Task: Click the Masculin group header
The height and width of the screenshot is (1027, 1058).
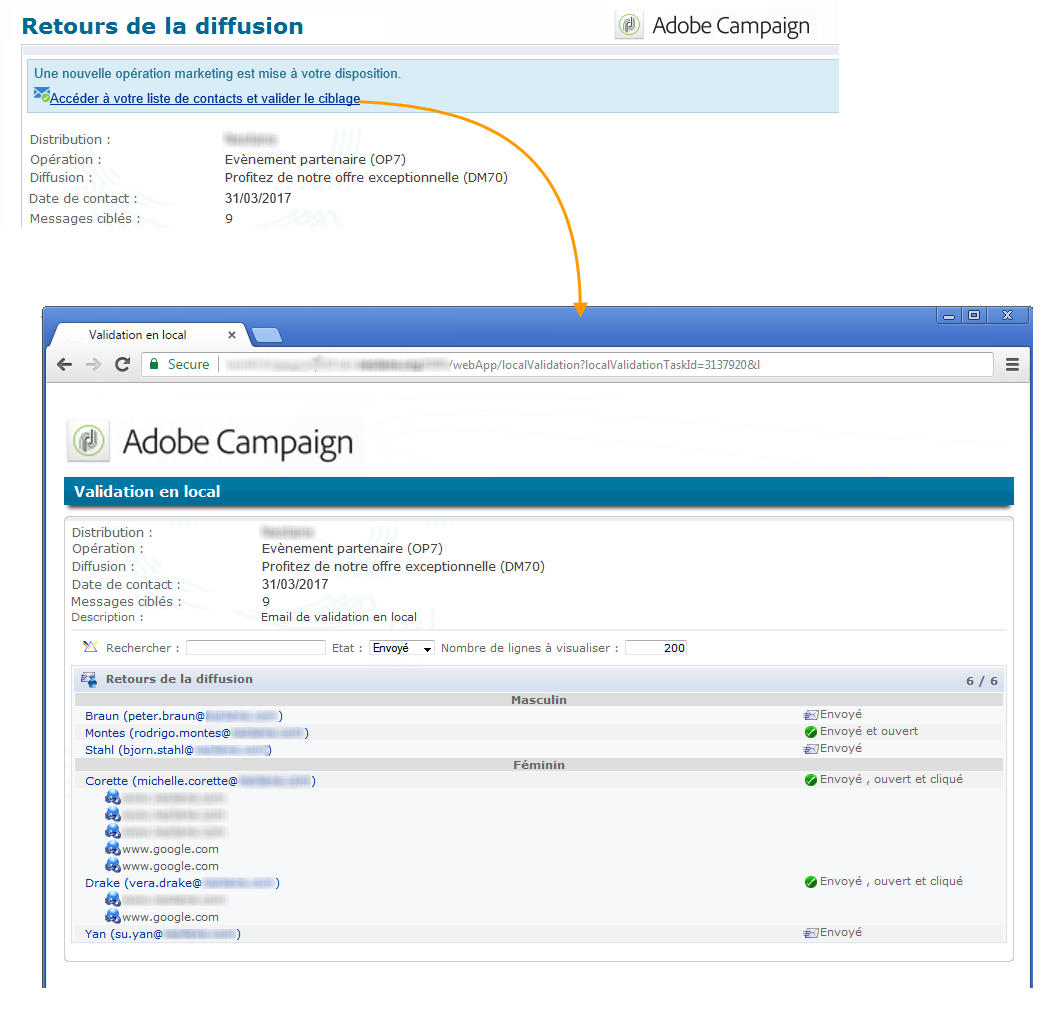Action: tap(538, 700)
